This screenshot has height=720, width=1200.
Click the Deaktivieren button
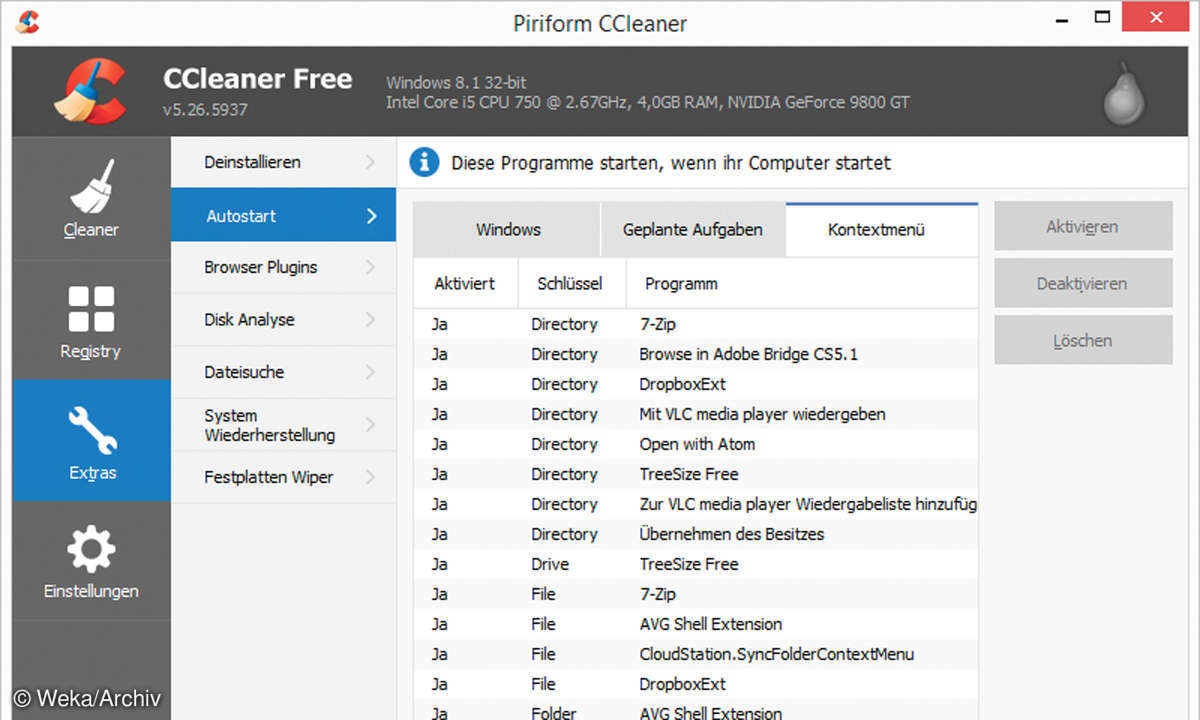point(1083,283)
